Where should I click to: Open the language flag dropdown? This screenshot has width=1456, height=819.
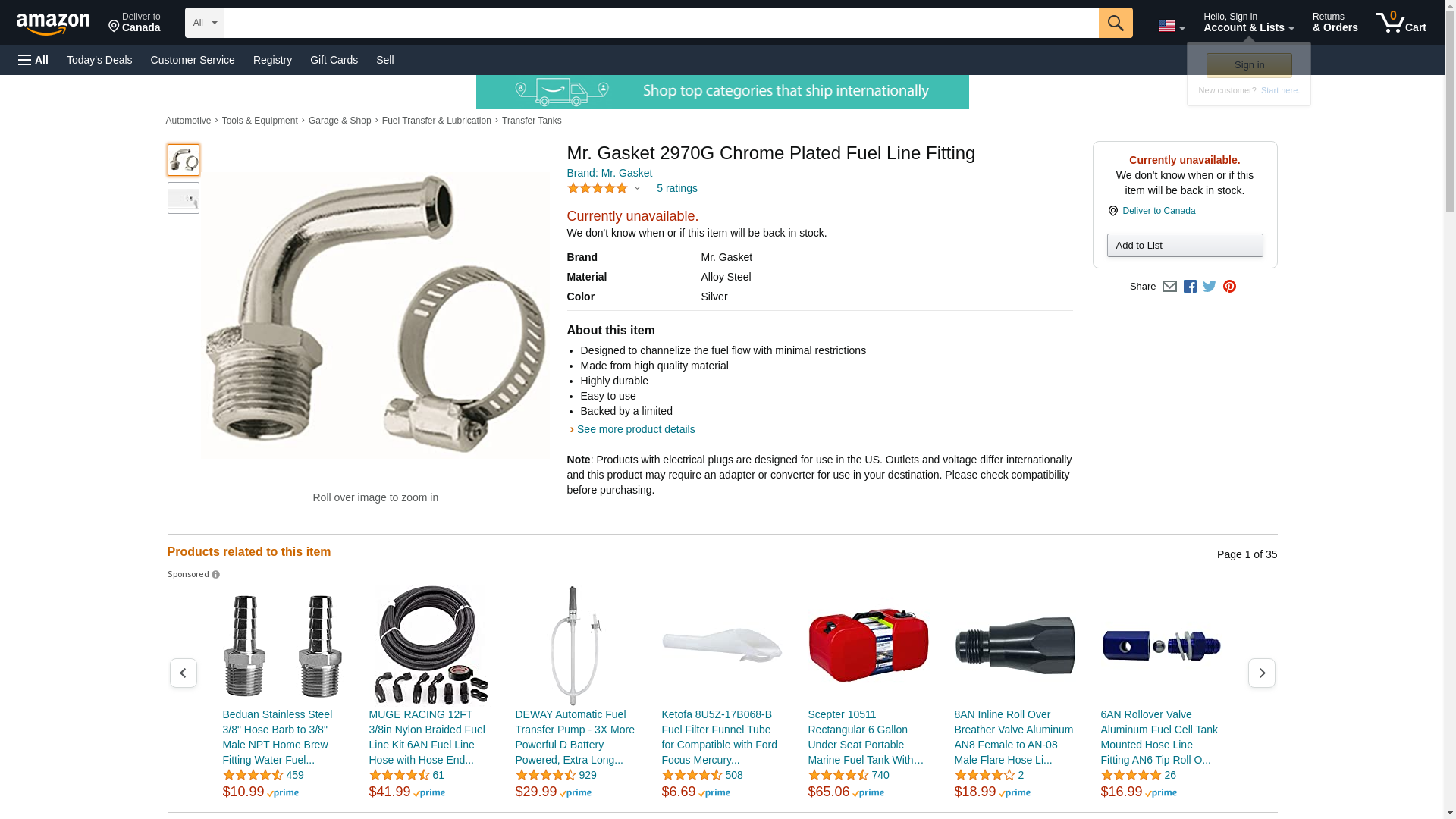[1171, 26]
